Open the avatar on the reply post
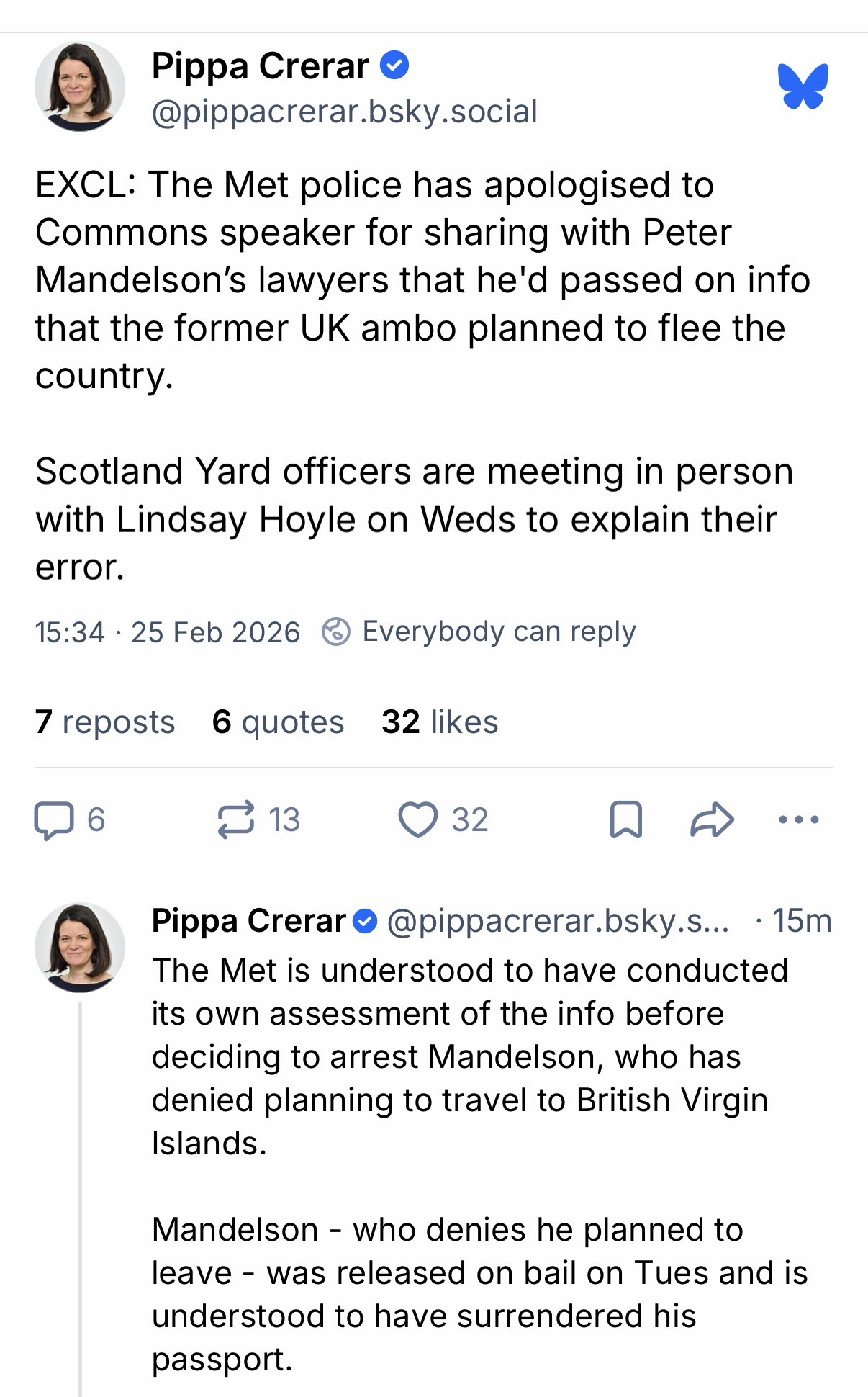This screenshot has width=868, height=1397. click(x=79, y=947)
